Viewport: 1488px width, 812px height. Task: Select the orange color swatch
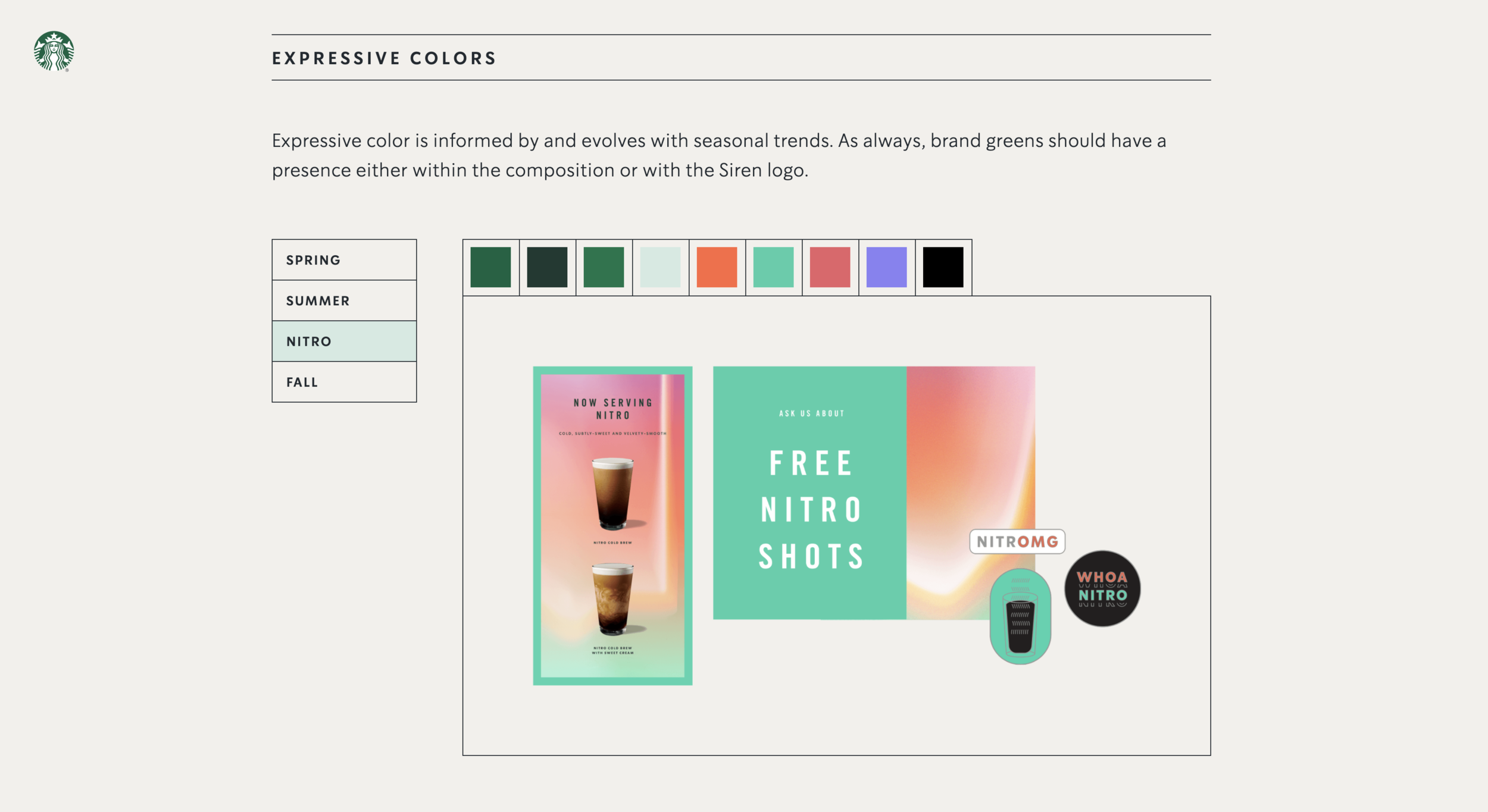717,267
